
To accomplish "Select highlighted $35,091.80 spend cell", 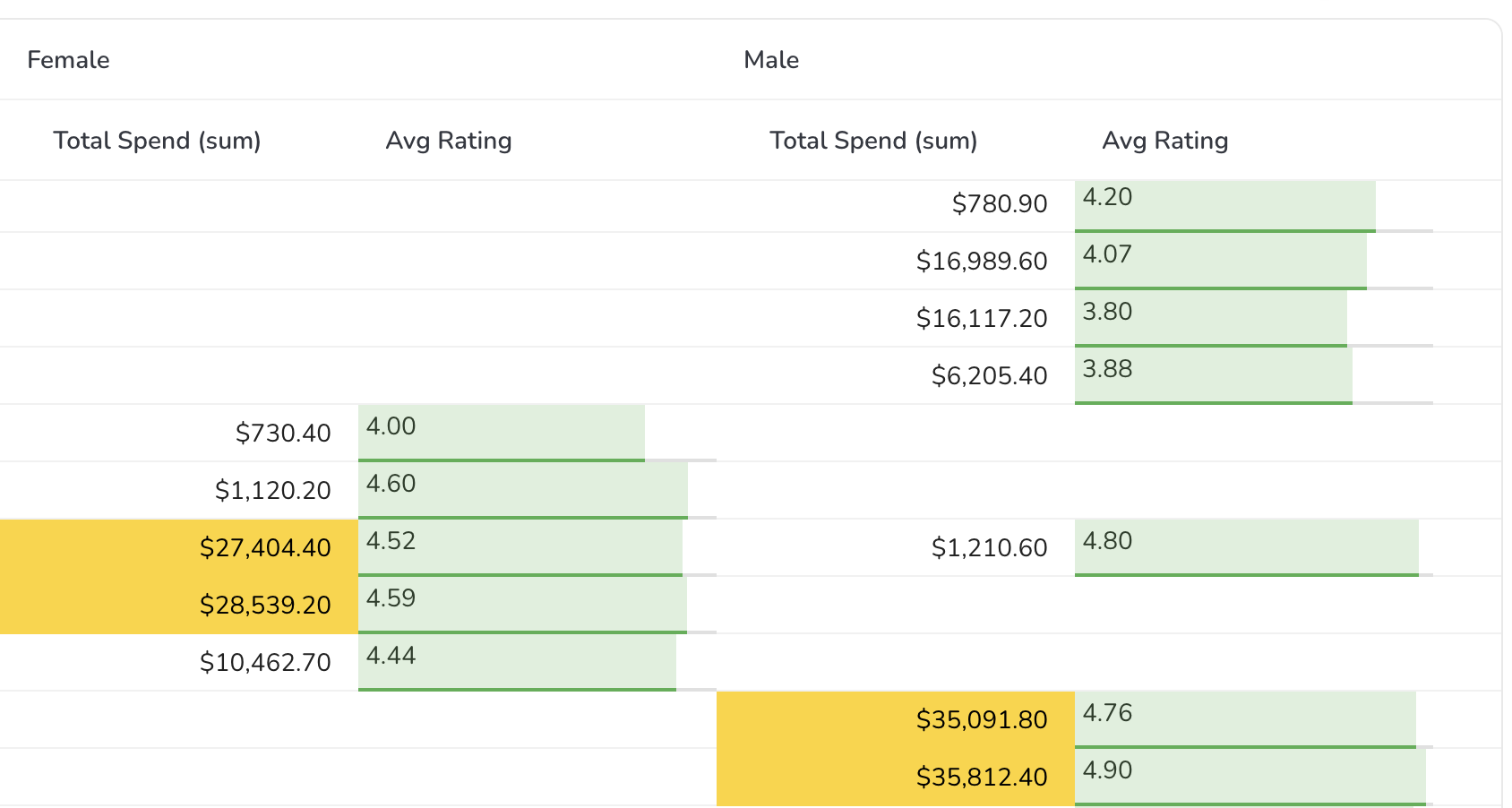I will coord(896,719).
